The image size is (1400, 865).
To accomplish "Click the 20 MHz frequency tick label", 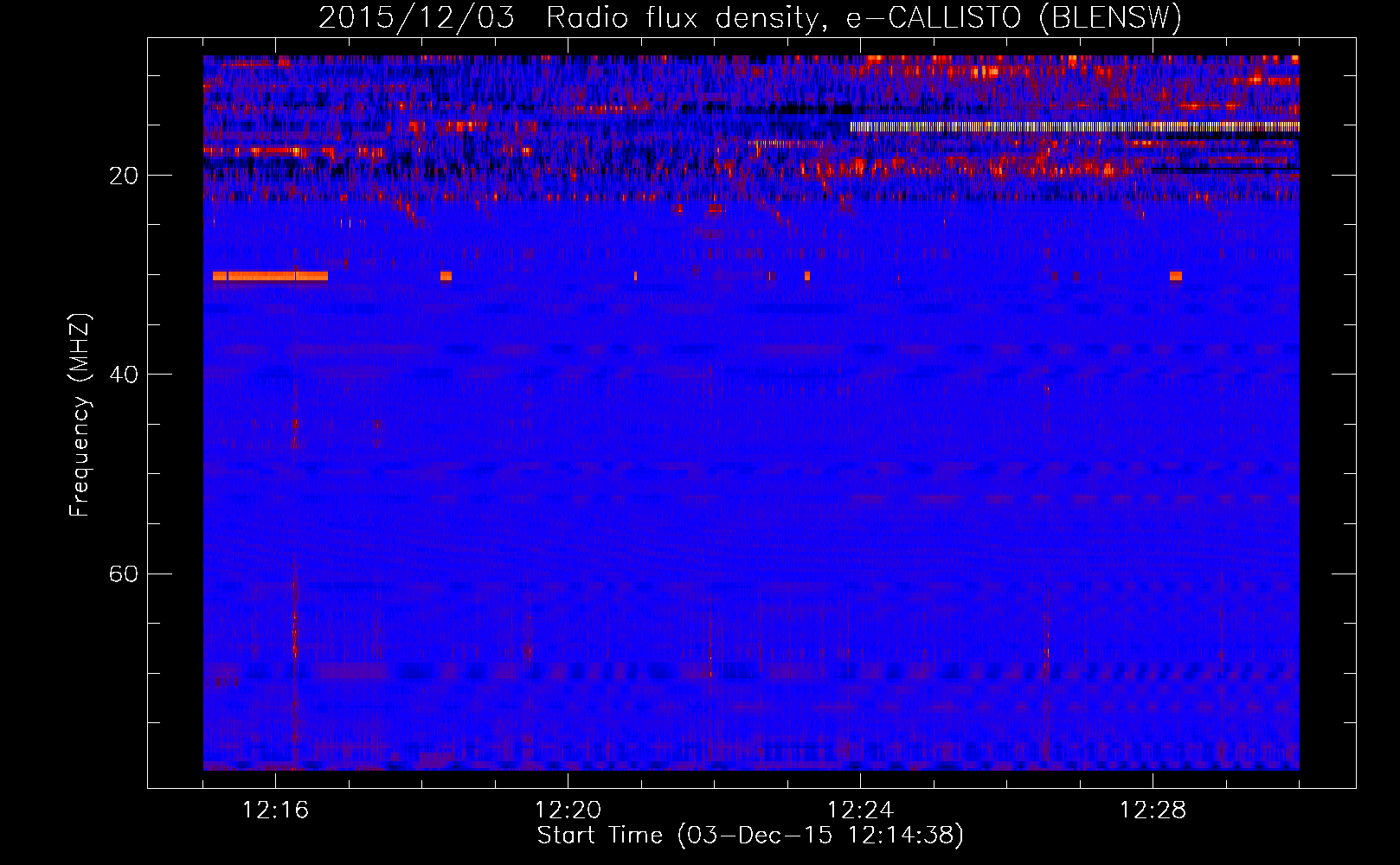I will [123, 176].
